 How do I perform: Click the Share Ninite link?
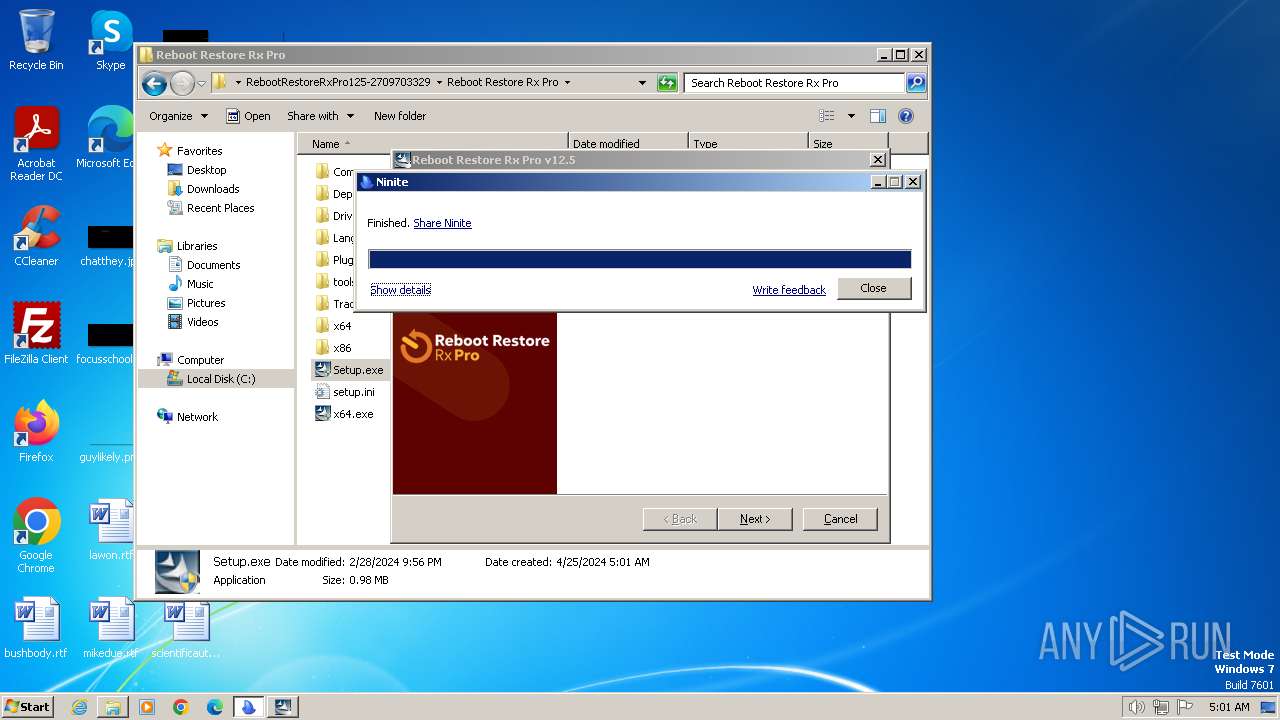[x=442, y=223]
